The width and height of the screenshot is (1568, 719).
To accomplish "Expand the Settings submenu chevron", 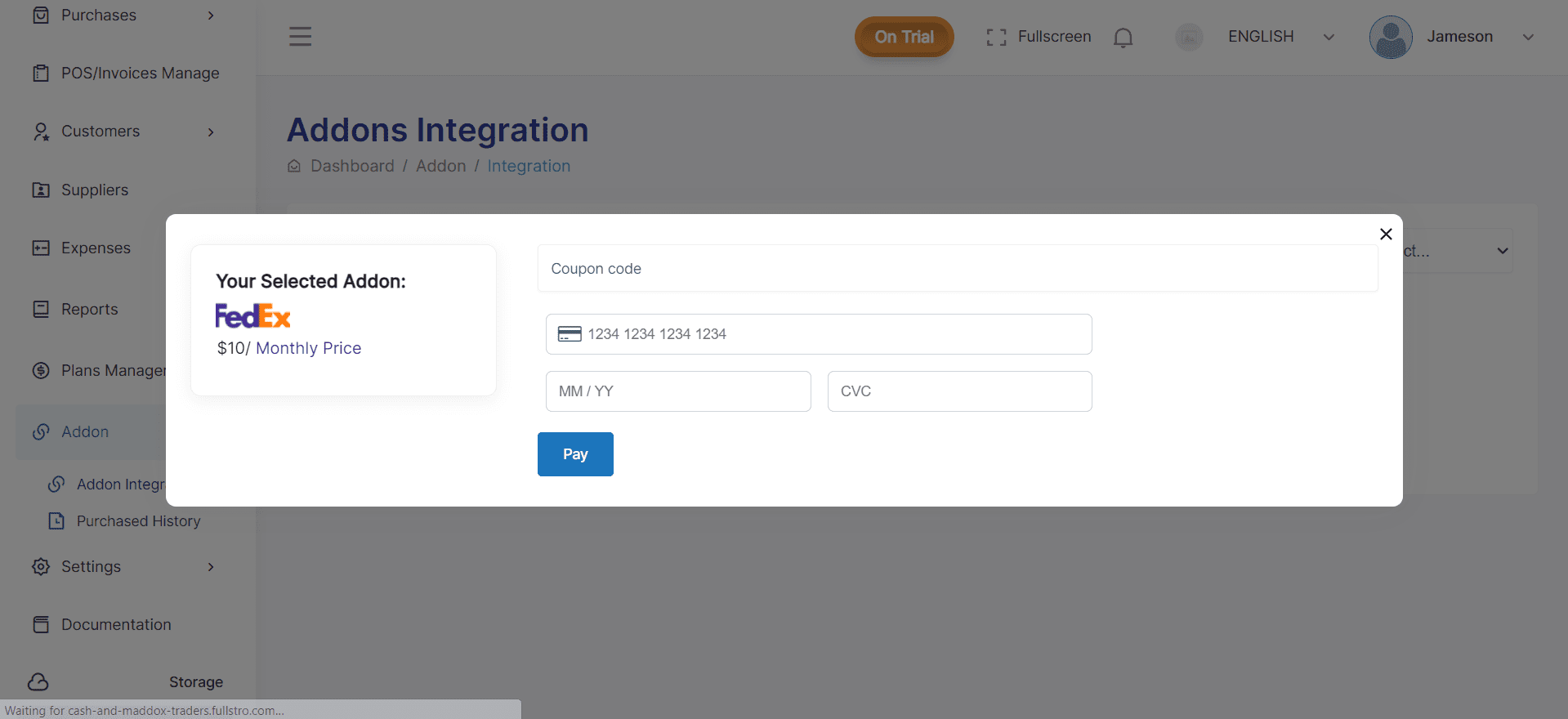I will pos(211,567).
